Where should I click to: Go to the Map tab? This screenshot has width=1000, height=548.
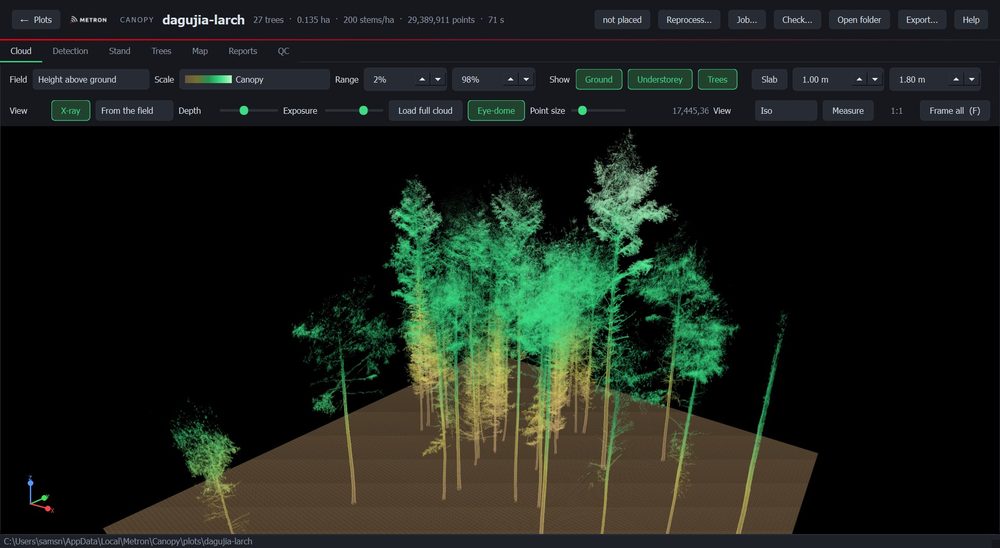(x=200, y=51)
